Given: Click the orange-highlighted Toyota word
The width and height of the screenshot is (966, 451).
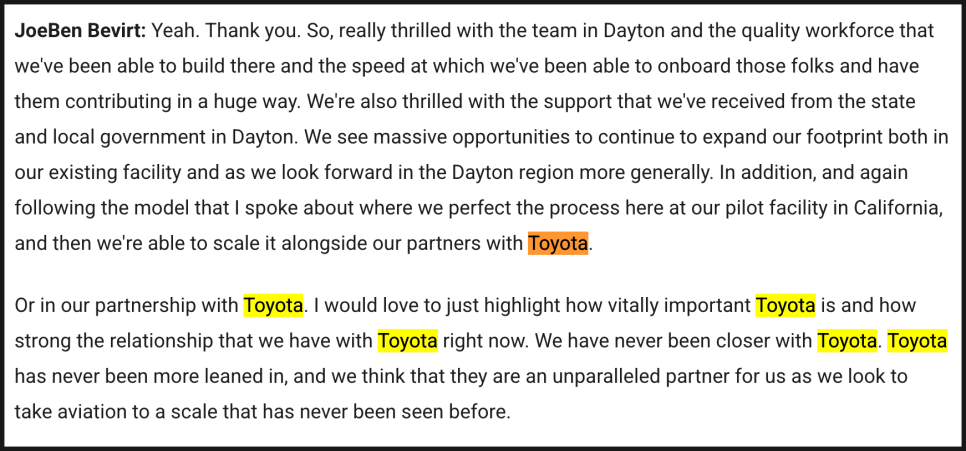Looking at the screenshot, I should pyautogui.click(x=557, y=243).
